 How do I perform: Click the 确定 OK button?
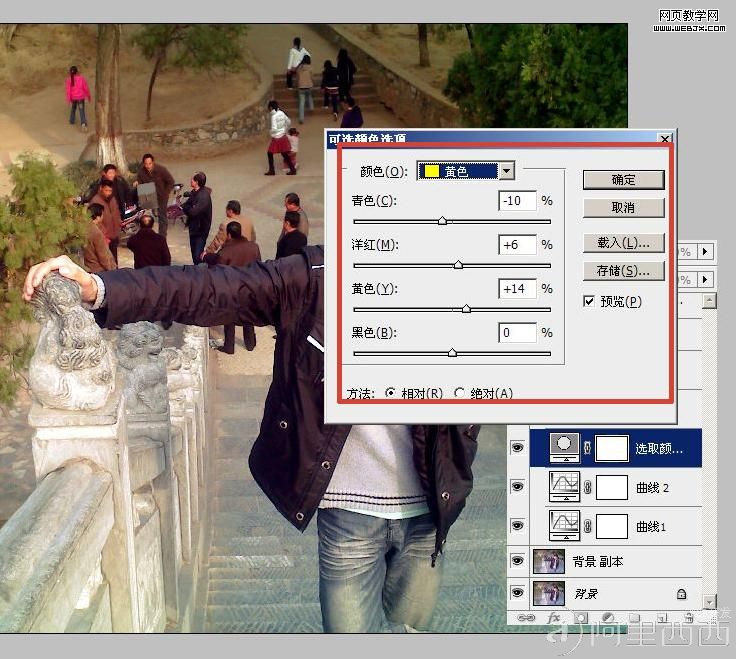pyautogui.click(x=623, y=180)
